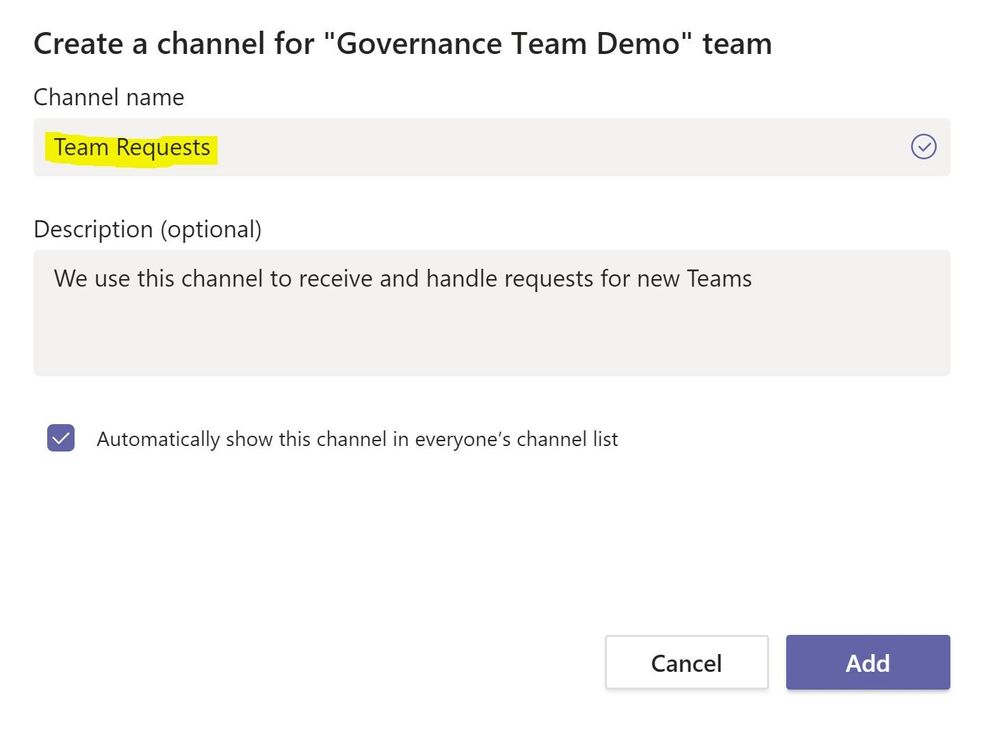Click the validation checkmark icon in name field
Viewport: 999px width, 734px height.
point(923,148)
